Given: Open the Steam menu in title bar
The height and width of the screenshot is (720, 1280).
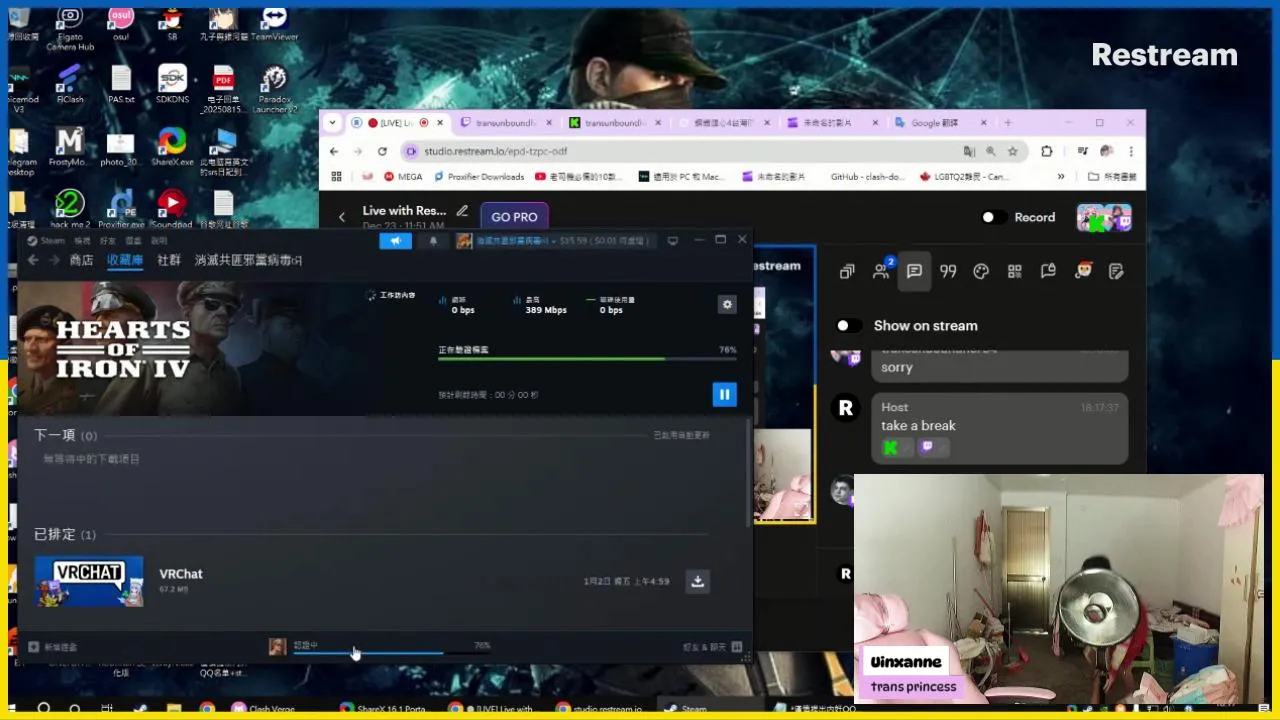Looking at the screenshot, I should pos(46,241).
